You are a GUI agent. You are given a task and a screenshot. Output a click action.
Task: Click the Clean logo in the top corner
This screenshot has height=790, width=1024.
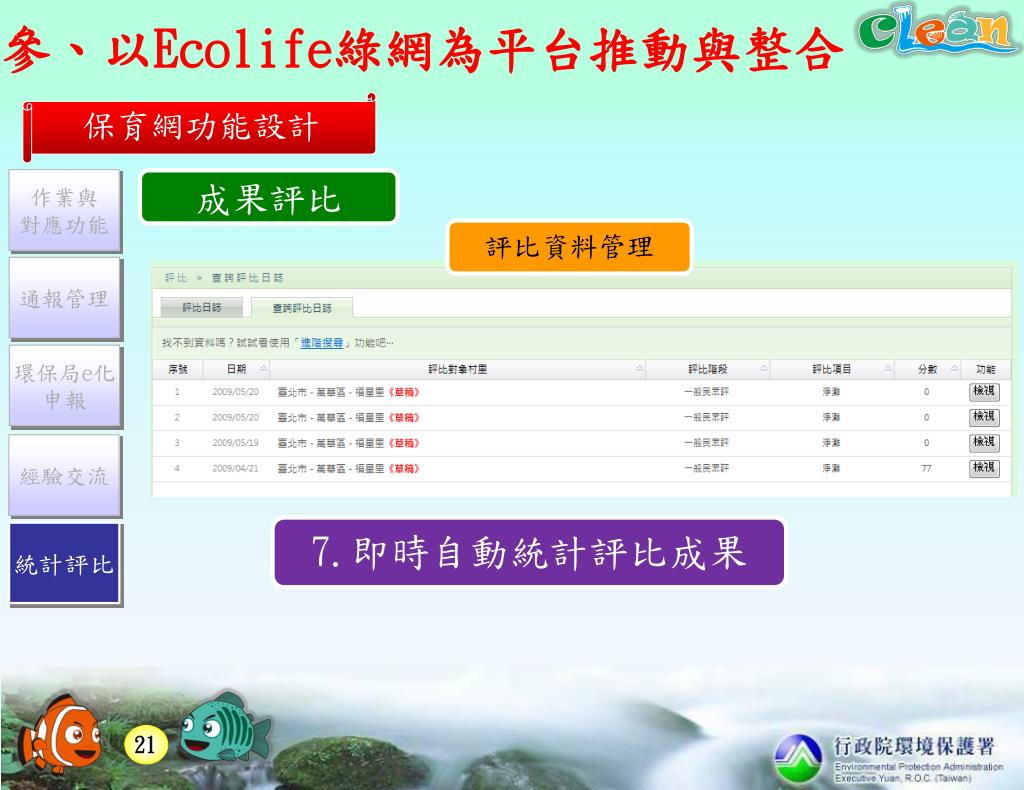[x=938, y=31]
